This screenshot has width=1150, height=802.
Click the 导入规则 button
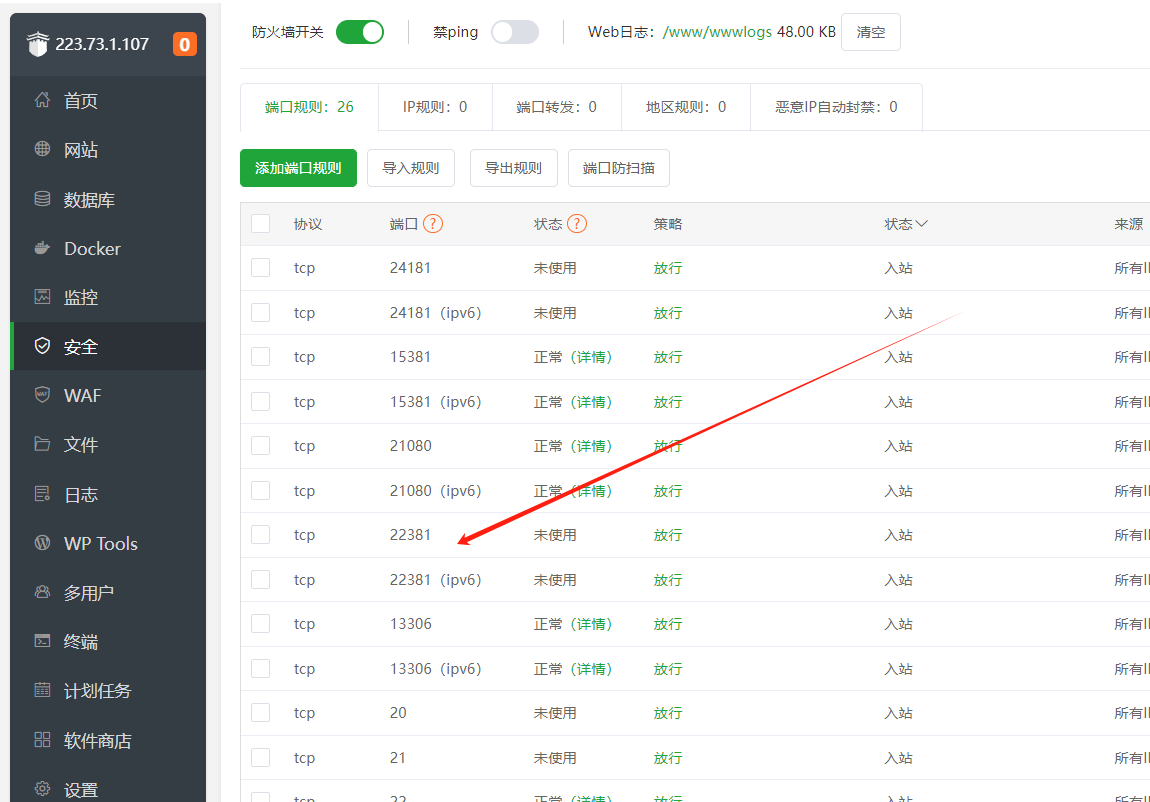[411, 168]
